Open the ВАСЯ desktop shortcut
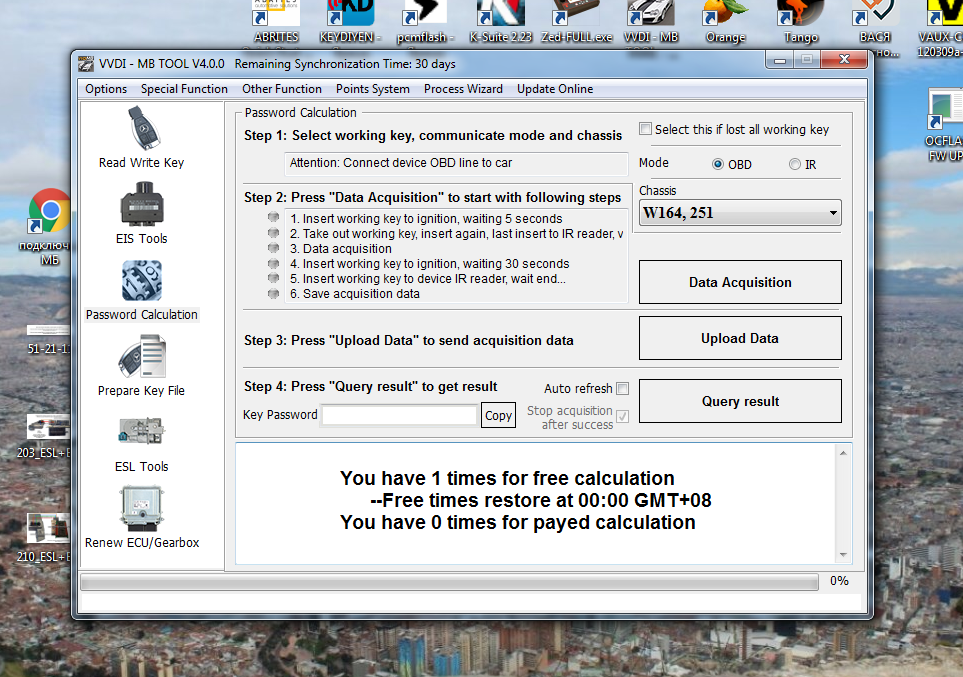This screenshot has height=677, width=963. pos(876,22)
